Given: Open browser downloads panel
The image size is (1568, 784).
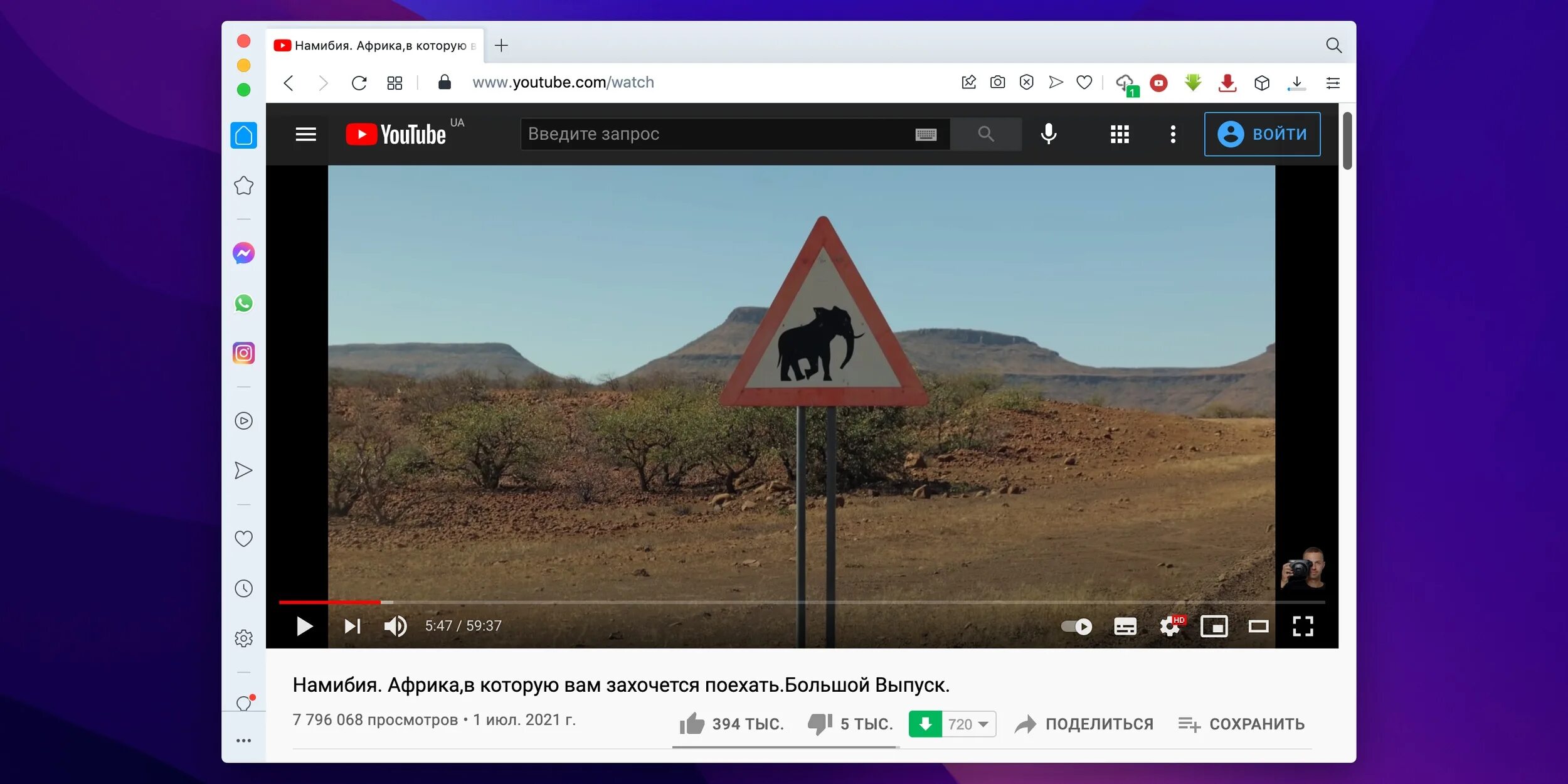Looking at the screenshot, I should [x=1296, y=83].
